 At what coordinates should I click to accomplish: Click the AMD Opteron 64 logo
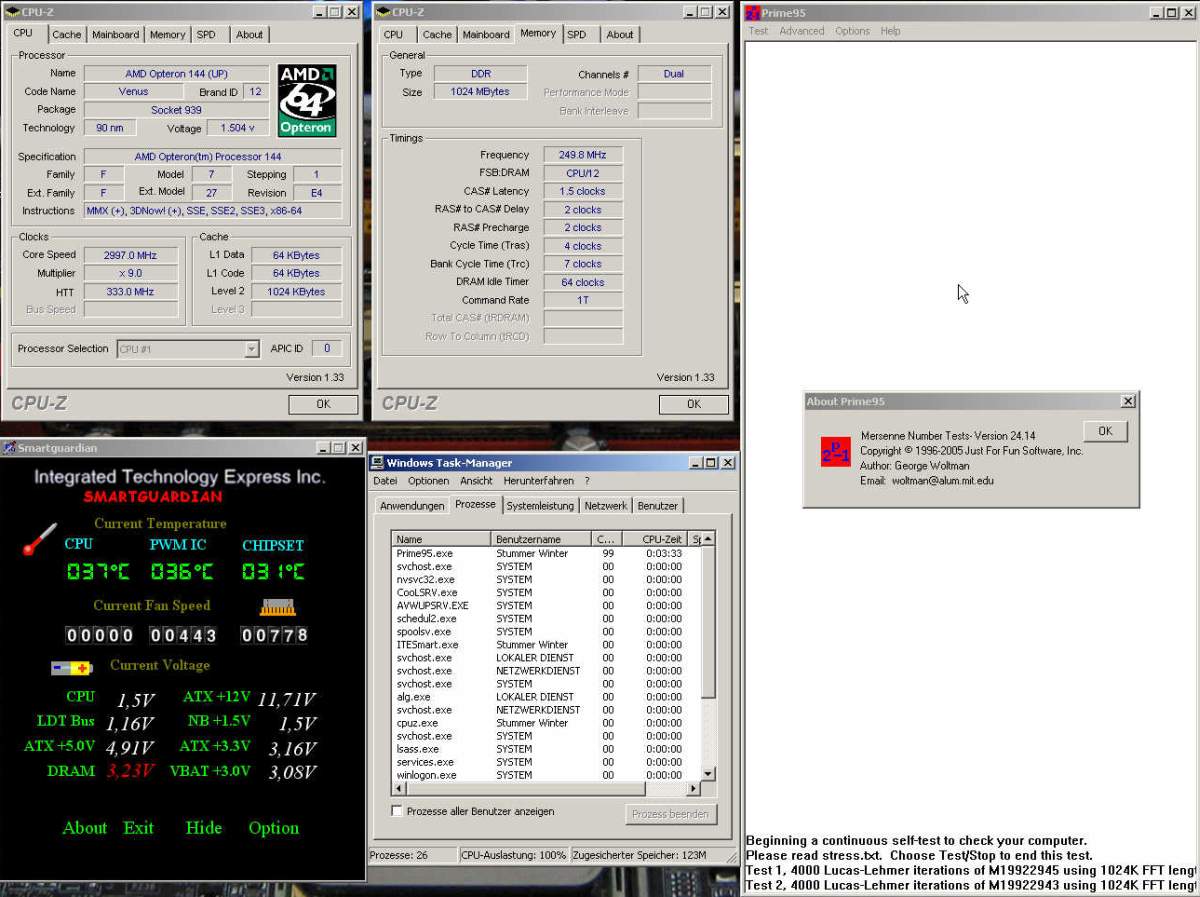(307, 101)
